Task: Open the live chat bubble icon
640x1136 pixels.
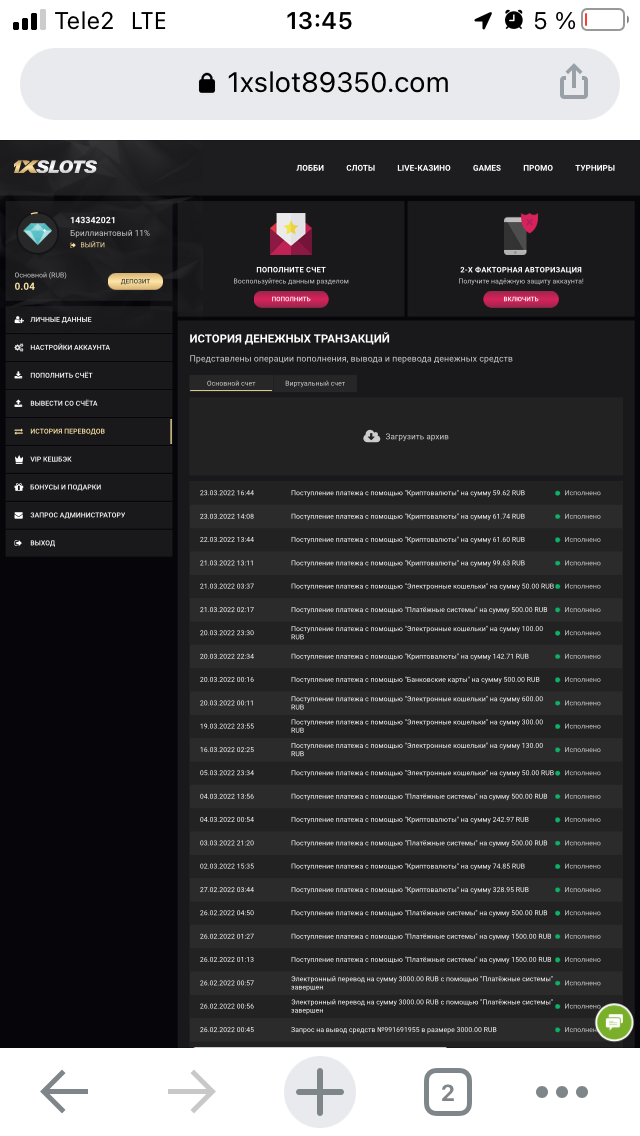Action: [x=614, y=1022]
